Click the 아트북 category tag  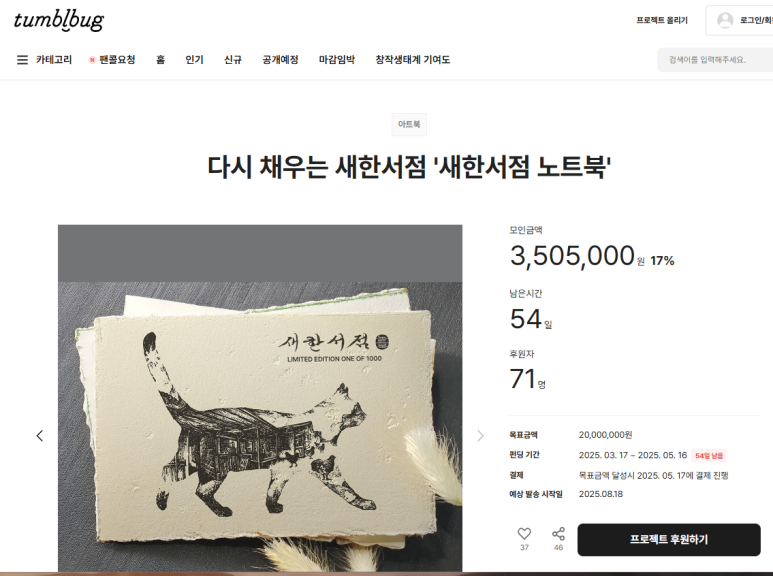[x=409, y=124]
